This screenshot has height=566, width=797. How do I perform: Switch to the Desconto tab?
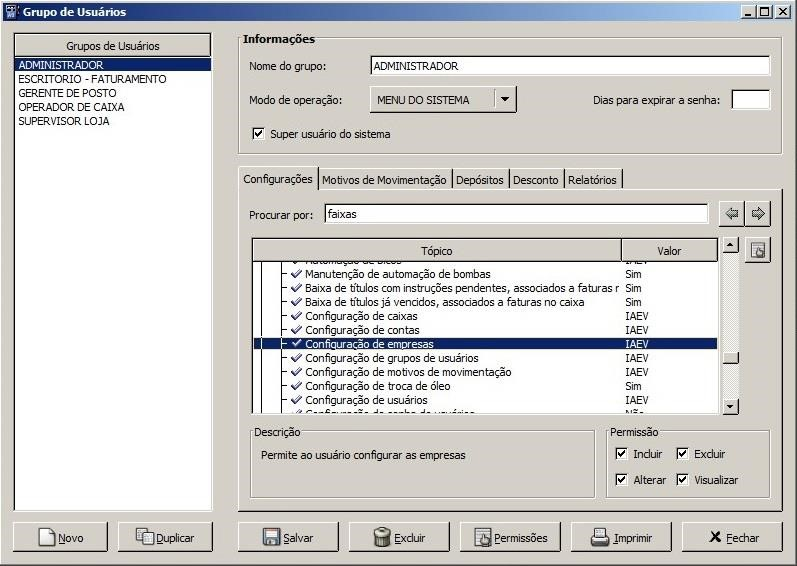coord(536,180)
